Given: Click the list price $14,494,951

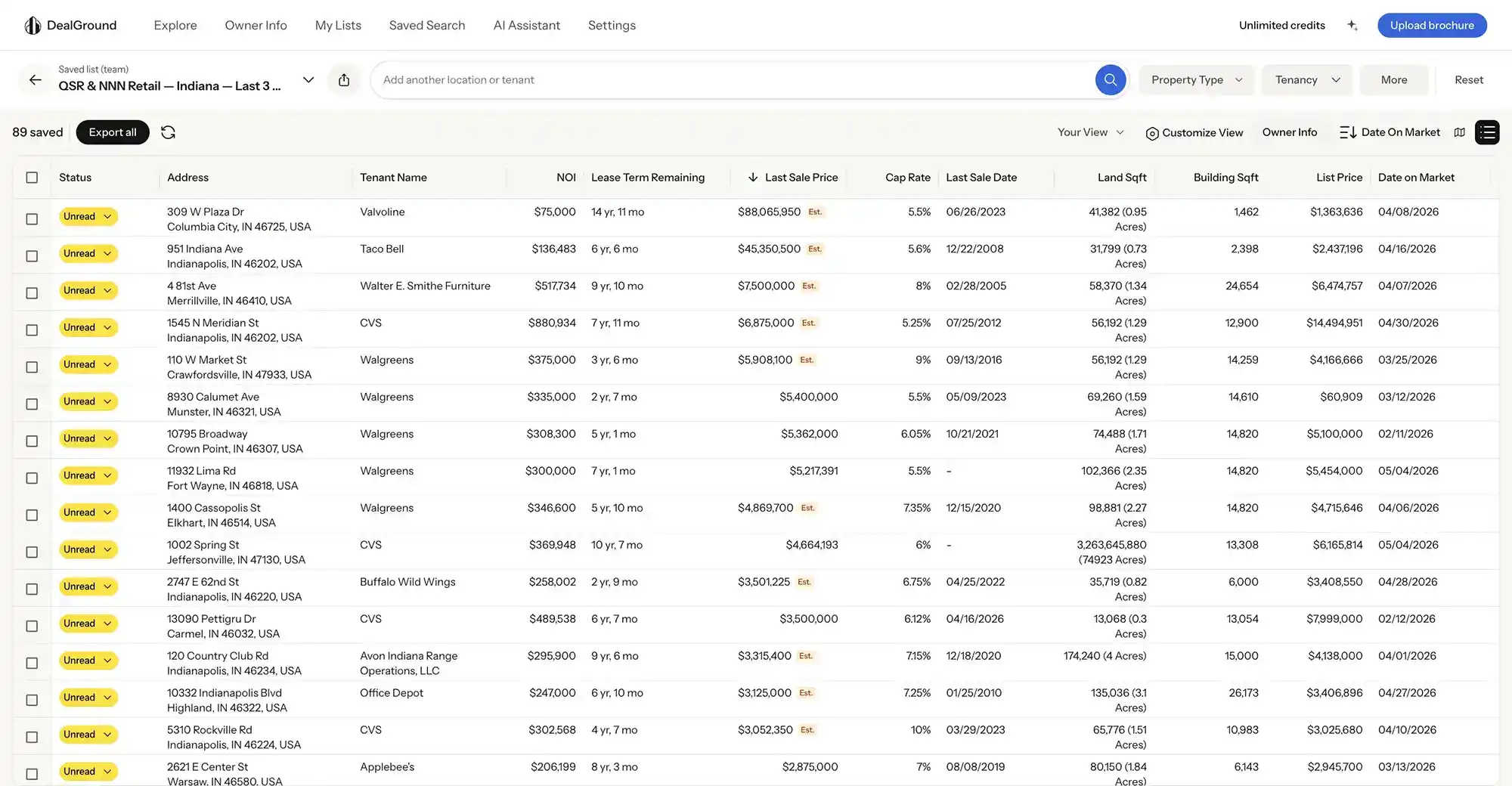Looking at the screenshot, I should point(1334,323).
